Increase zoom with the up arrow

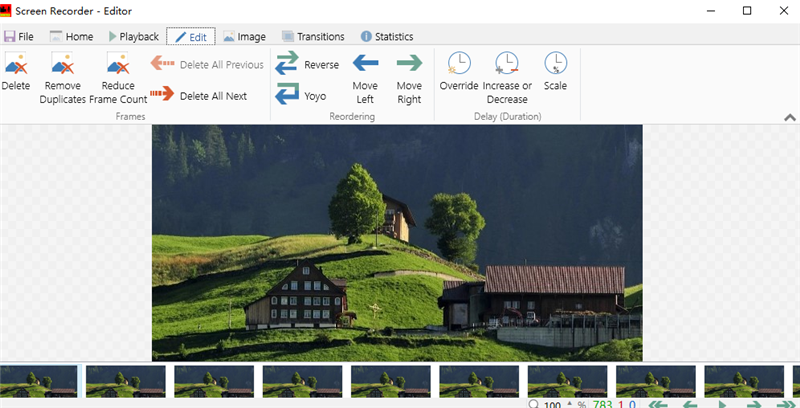coord(570,402)
